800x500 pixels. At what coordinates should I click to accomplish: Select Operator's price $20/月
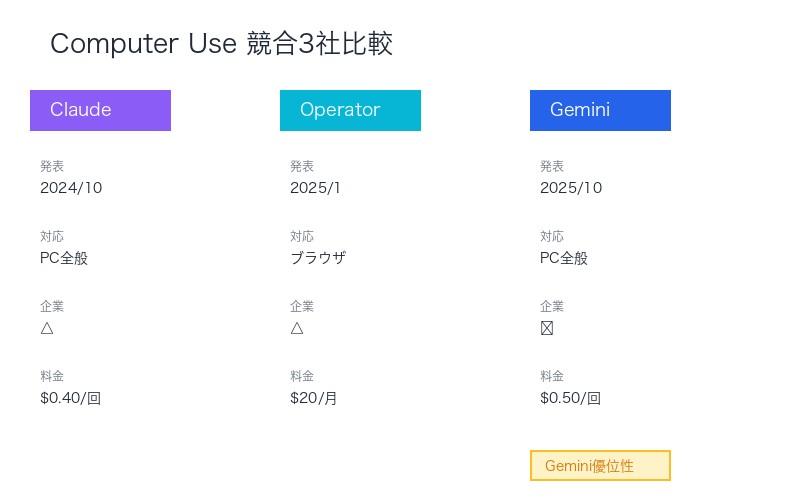coord(314,398)
